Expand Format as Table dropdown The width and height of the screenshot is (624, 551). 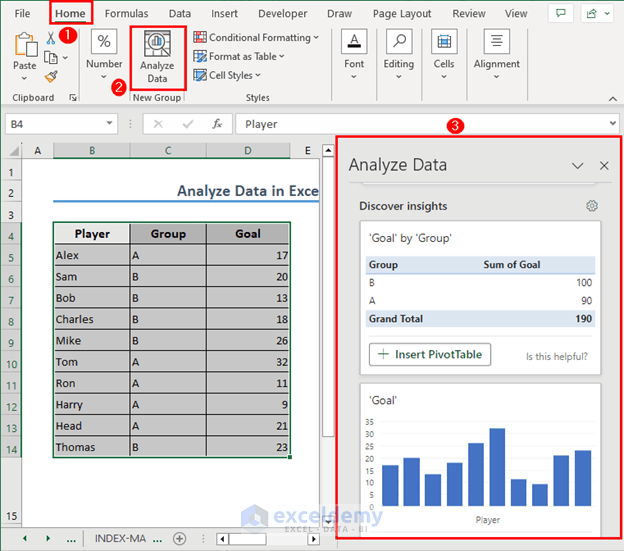click(x=282, y=56)
